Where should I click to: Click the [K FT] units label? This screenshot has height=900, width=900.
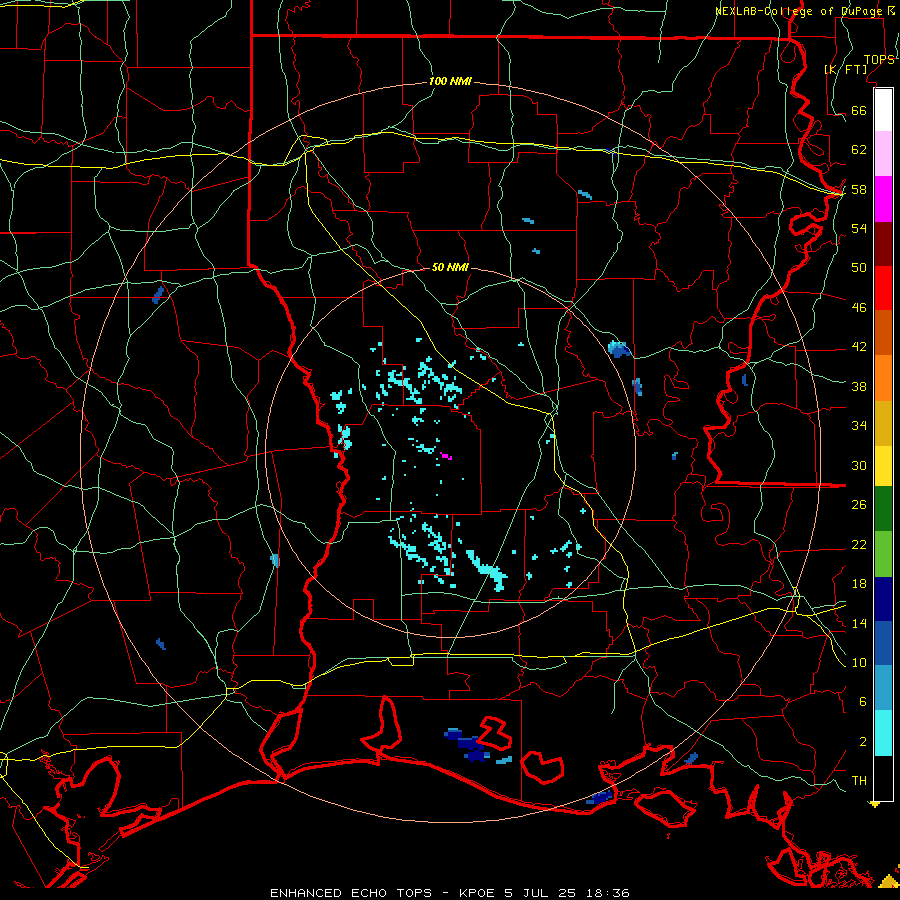845,69
